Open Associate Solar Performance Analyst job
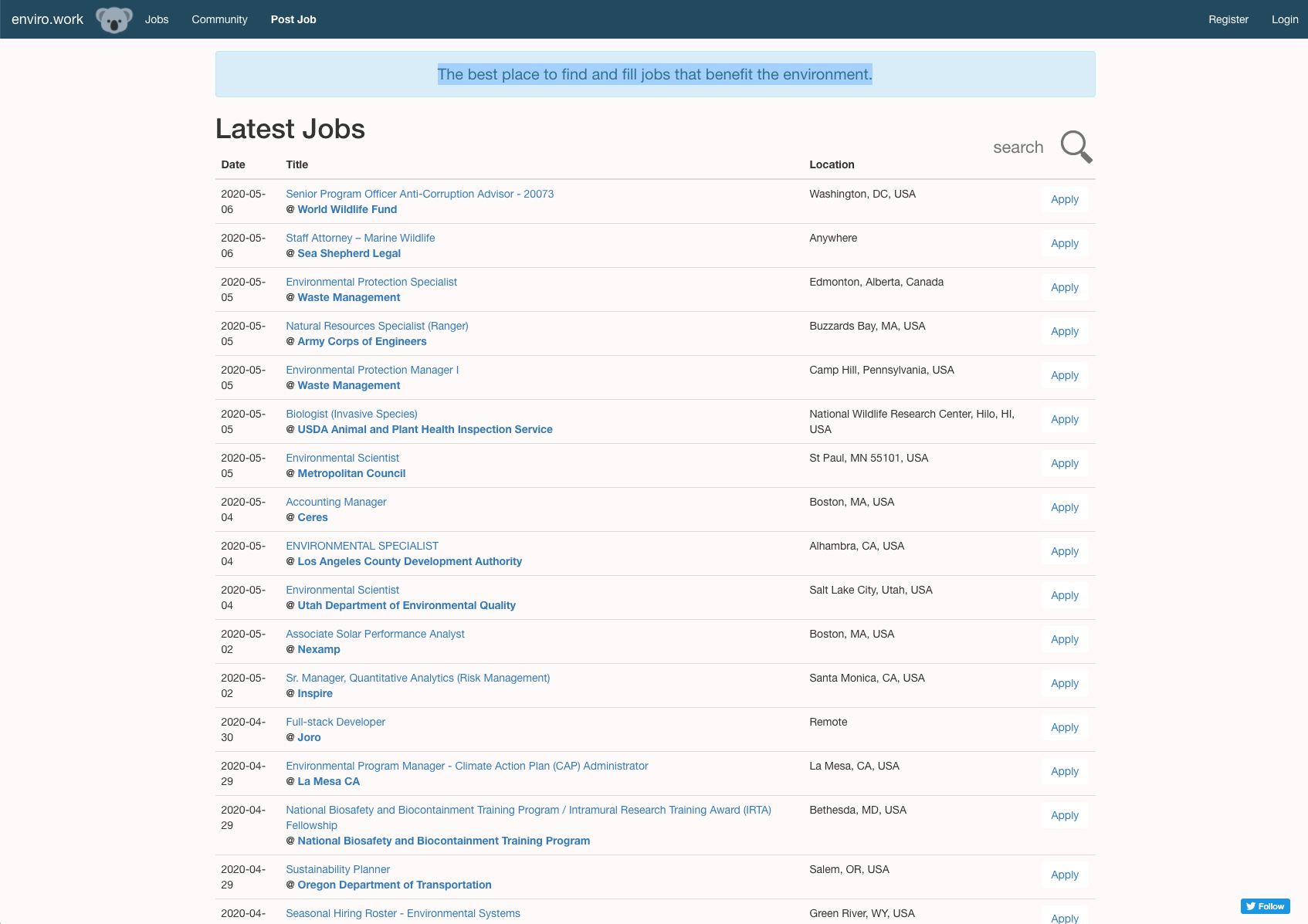The width and height of the screenshot is (1308, 924). point(374,634)
